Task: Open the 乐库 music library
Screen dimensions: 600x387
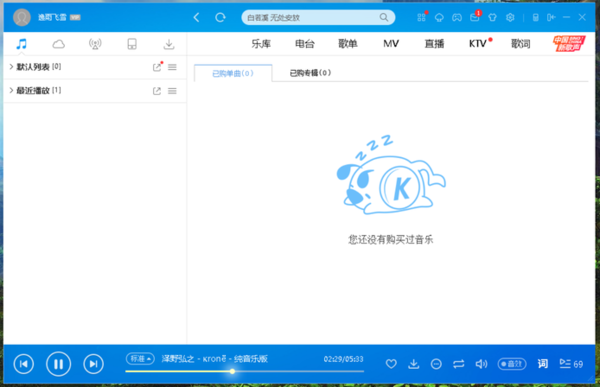Action: point(261,44)
